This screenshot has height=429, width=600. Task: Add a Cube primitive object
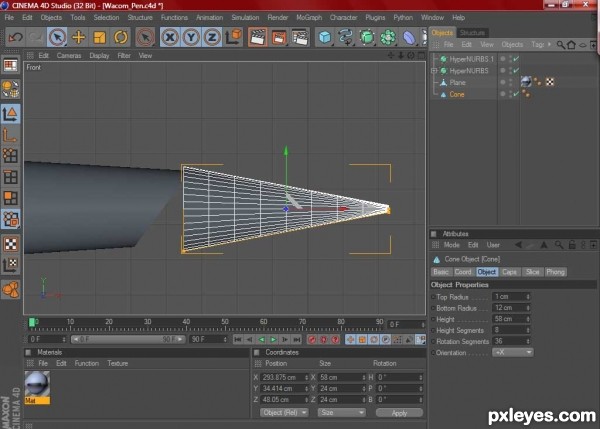[x=325, y=37]
